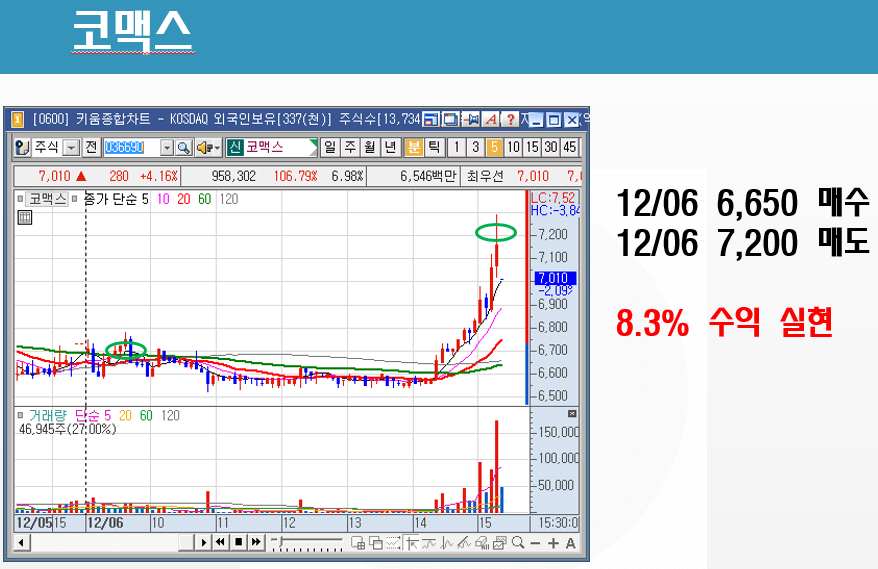Open help with question mark icon
The width and height of the screenshot is (878, 569).
[510, 119]
